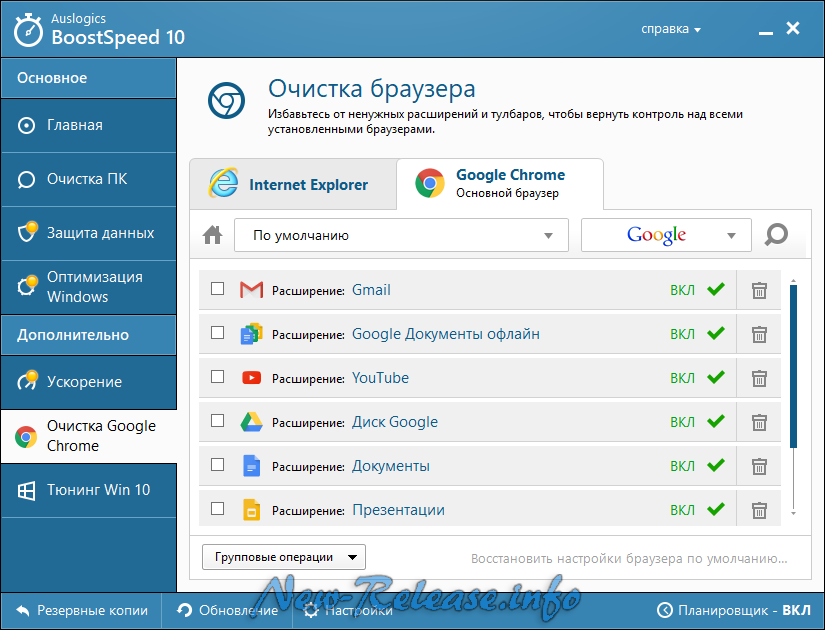Screen dimensions: 825x630
Task: Open the Google search engine dropdown
Action: pos(666,235)
